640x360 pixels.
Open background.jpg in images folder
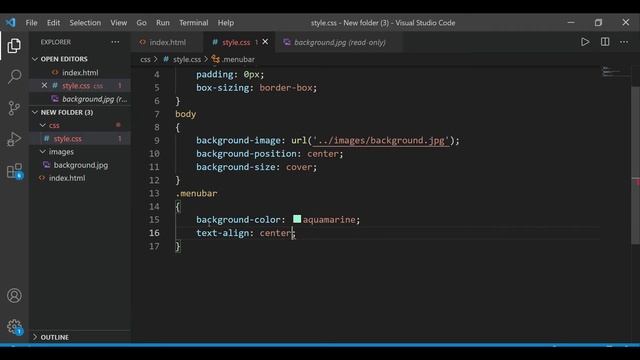point(80,165)
